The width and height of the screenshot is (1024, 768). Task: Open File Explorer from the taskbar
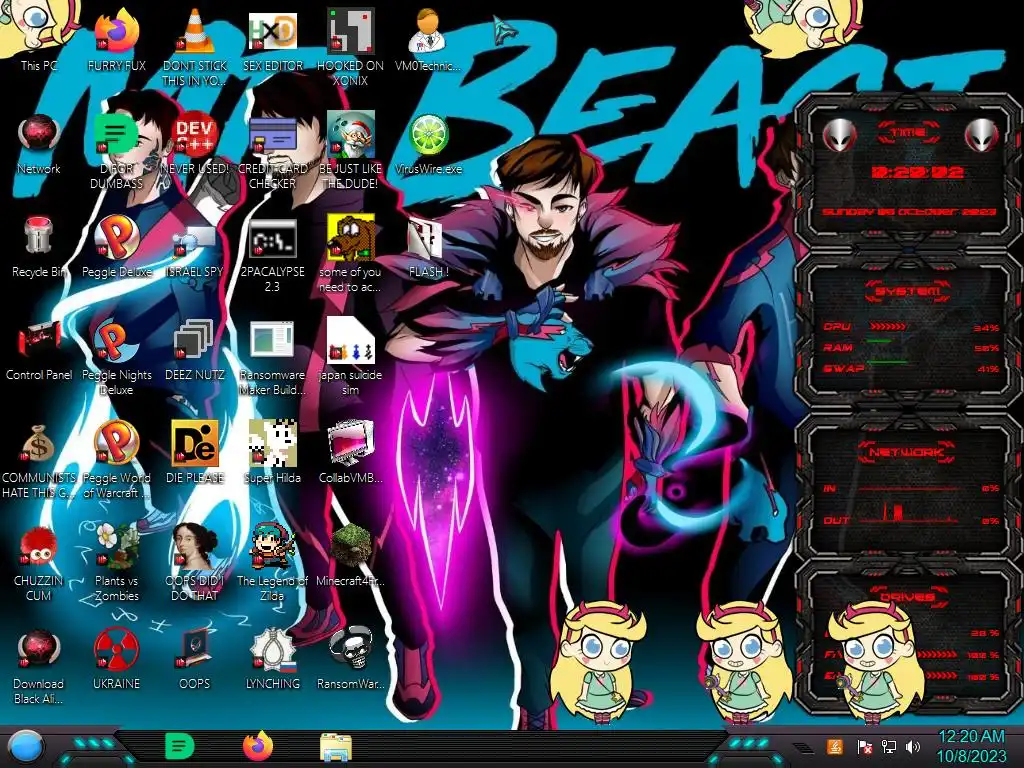pyautogui.click(x=336, y=747)
